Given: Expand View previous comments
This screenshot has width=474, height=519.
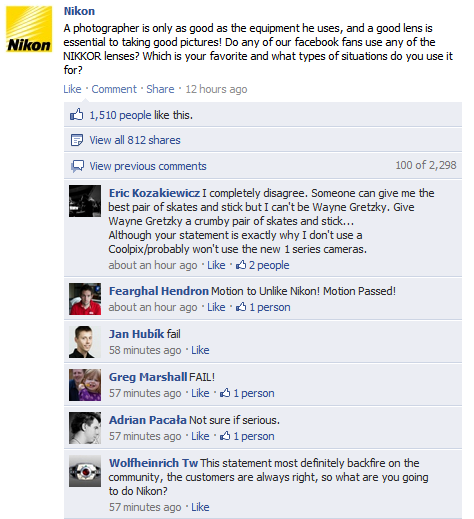Looking at the screenshot, I should 148,166.
